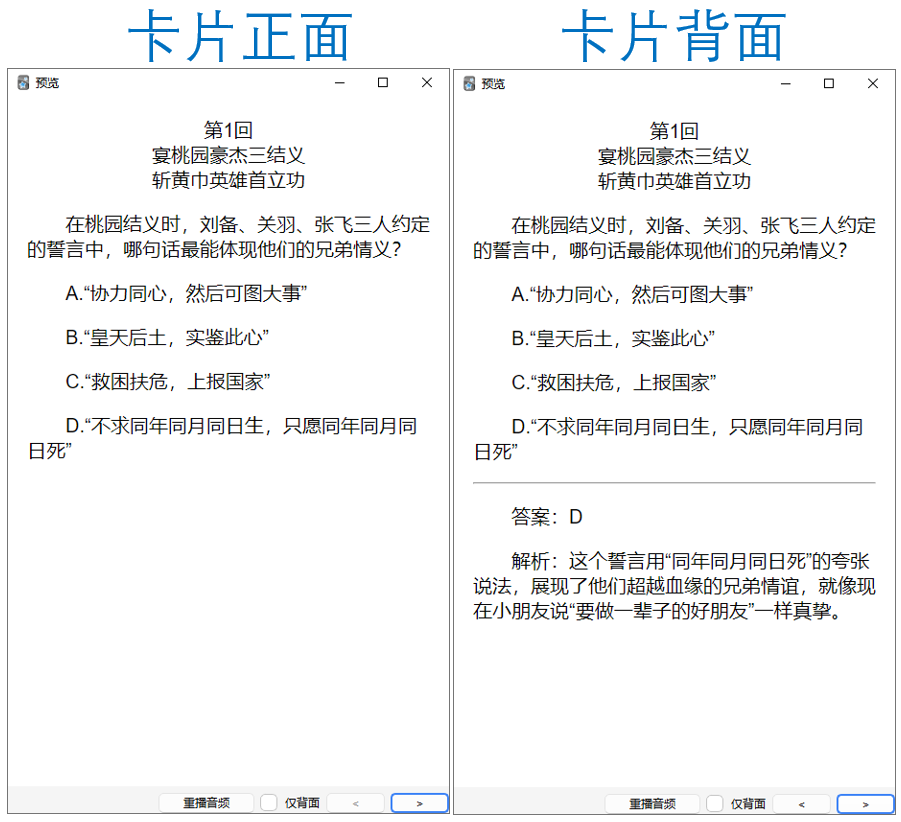Select option A 协力同心 in left window
The width and height of the screenshot is (901, 822).
click(186, 294)
